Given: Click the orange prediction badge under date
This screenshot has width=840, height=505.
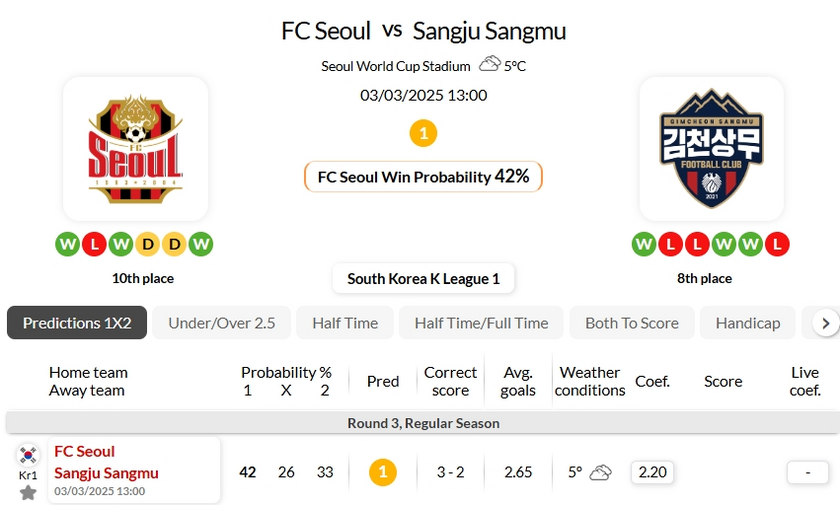Looking at the screenshot, I should (x=423, y=133).
